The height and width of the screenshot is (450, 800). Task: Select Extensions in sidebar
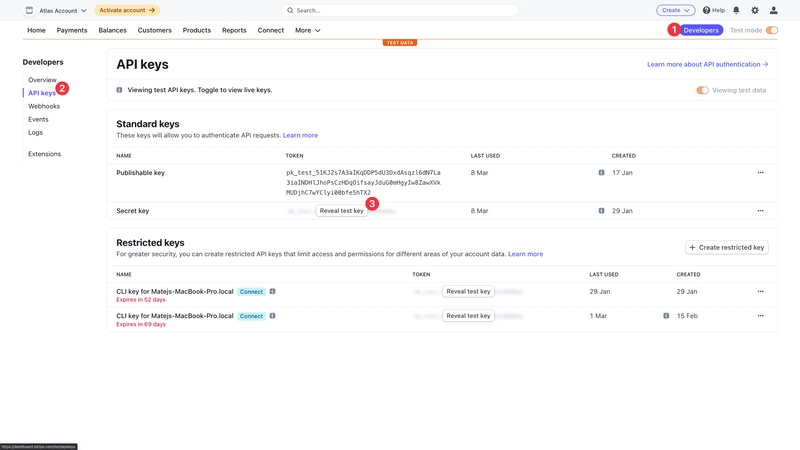coord(44,154)
